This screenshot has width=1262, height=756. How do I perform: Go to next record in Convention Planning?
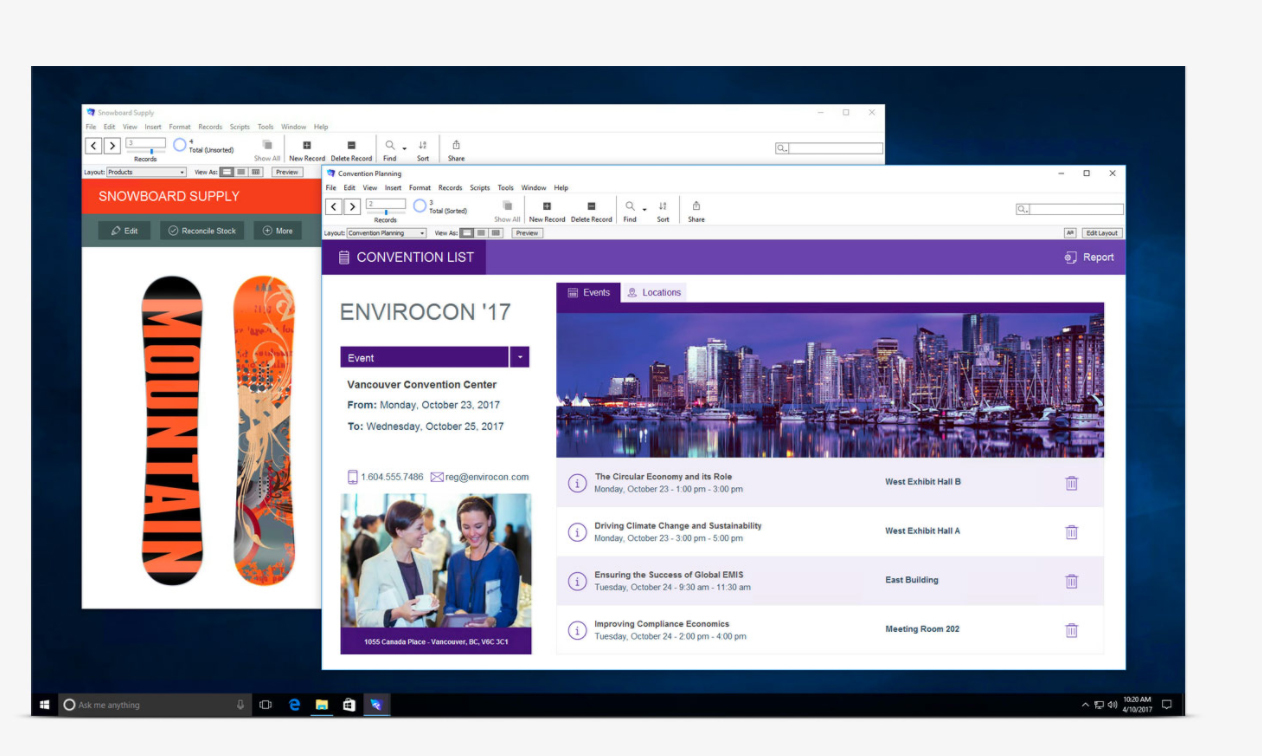click(x=352, y=207)
